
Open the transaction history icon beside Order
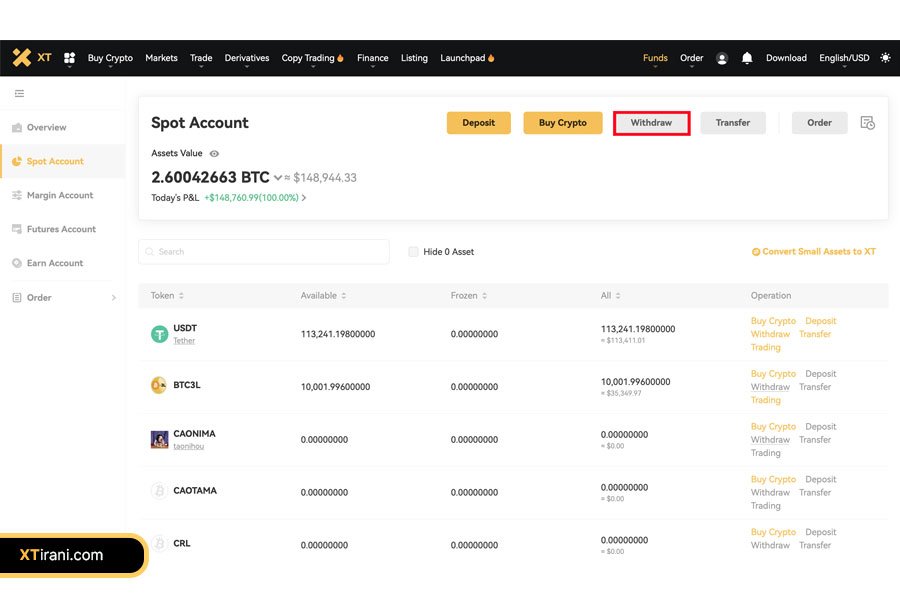coord(867,123)
